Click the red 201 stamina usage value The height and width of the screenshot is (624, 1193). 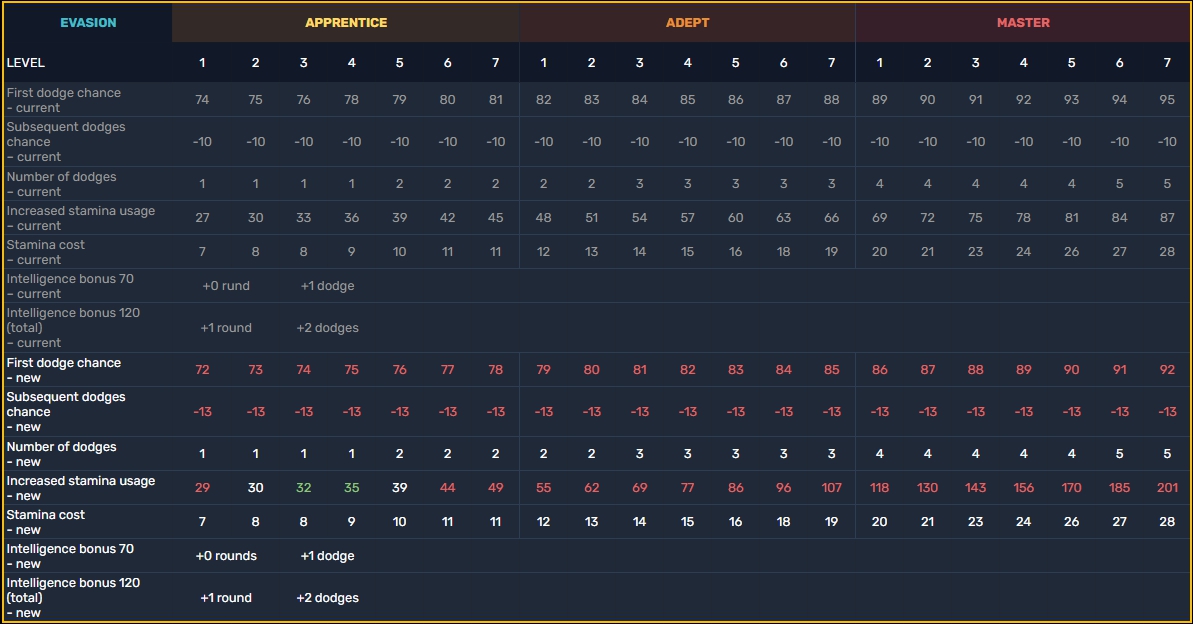pyautogui.click(x=1167, y=488)
